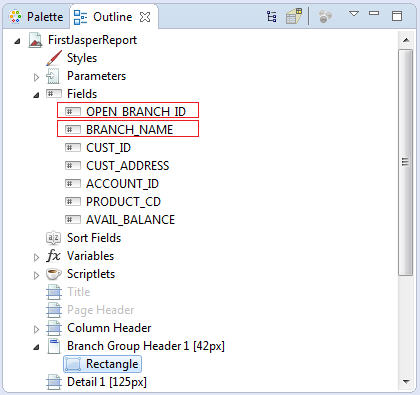Click the show-as-tree icon in Outline toolbar

pyautogui.click(x=272, y=16)
